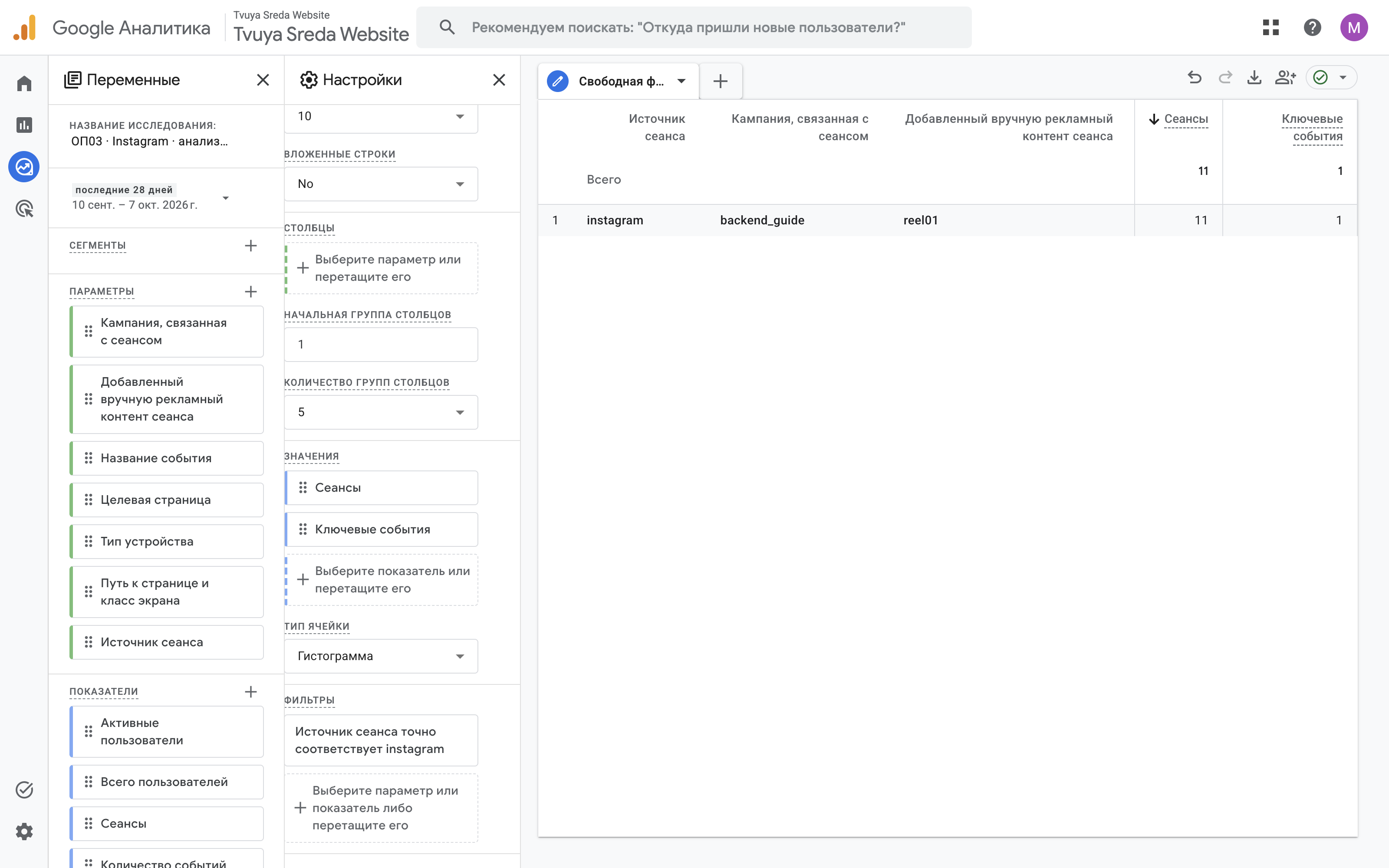Open the account avatar M
The image size is (1389, 868).
pos(1354,27)
